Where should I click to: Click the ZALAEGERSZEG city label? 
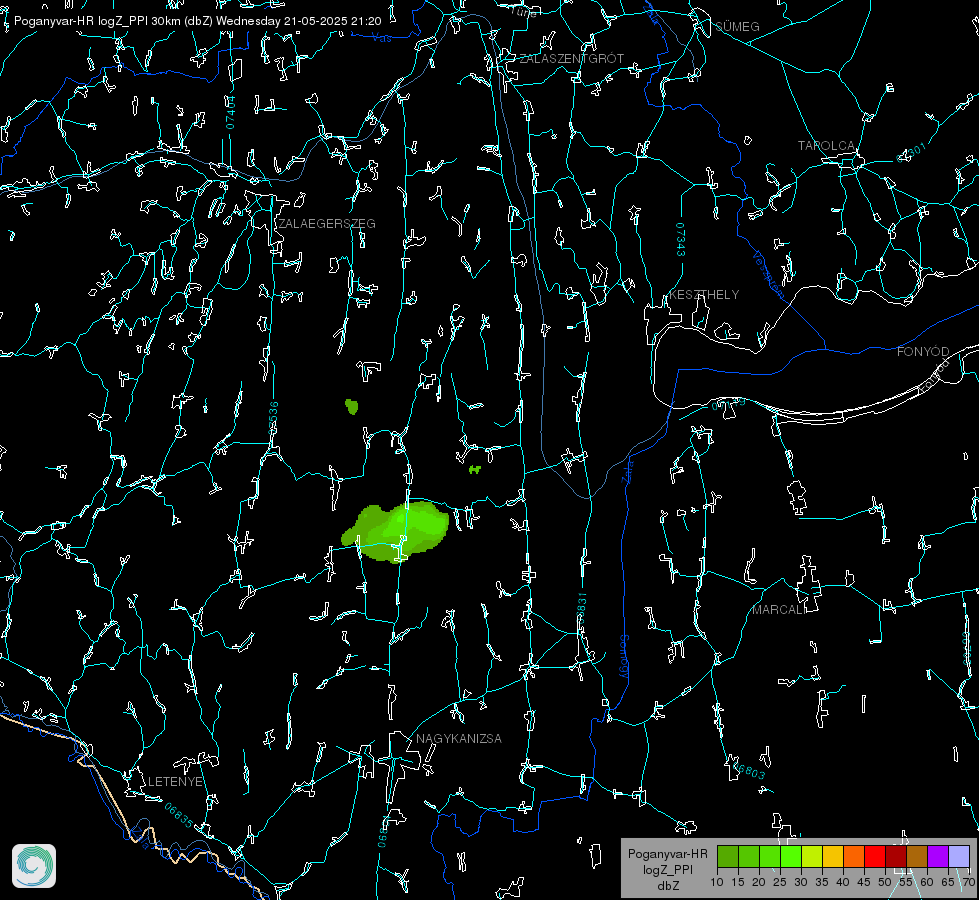(x=327, y=224)
